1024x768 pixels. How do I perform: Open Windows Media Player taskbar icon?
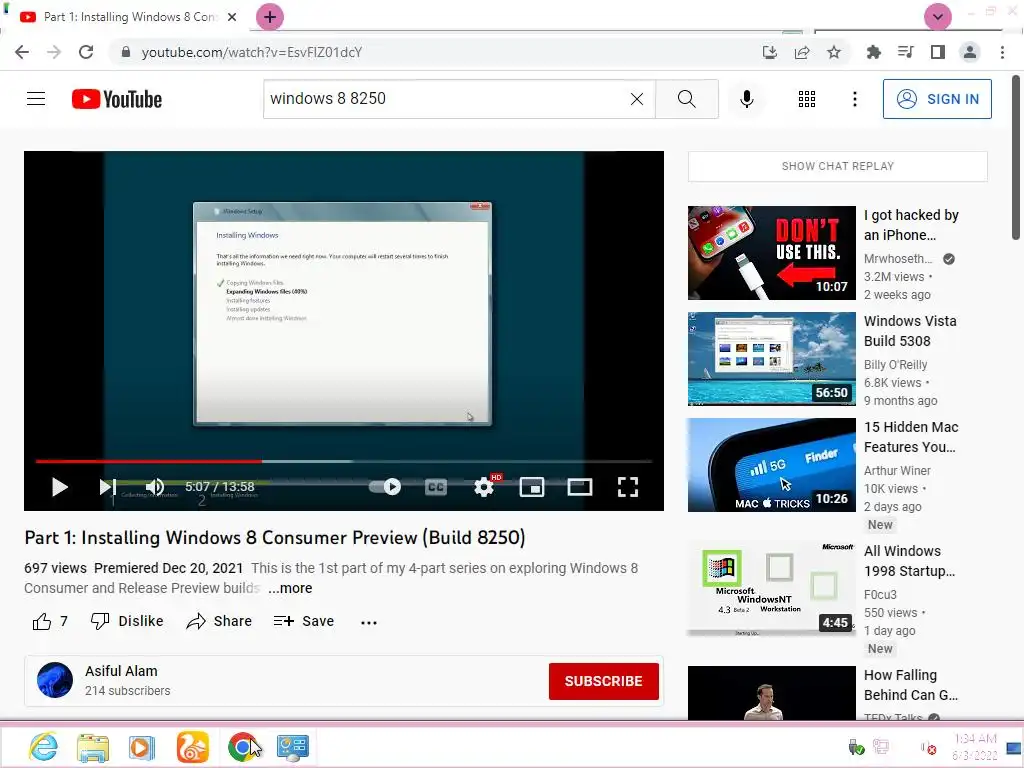point(142,746)
